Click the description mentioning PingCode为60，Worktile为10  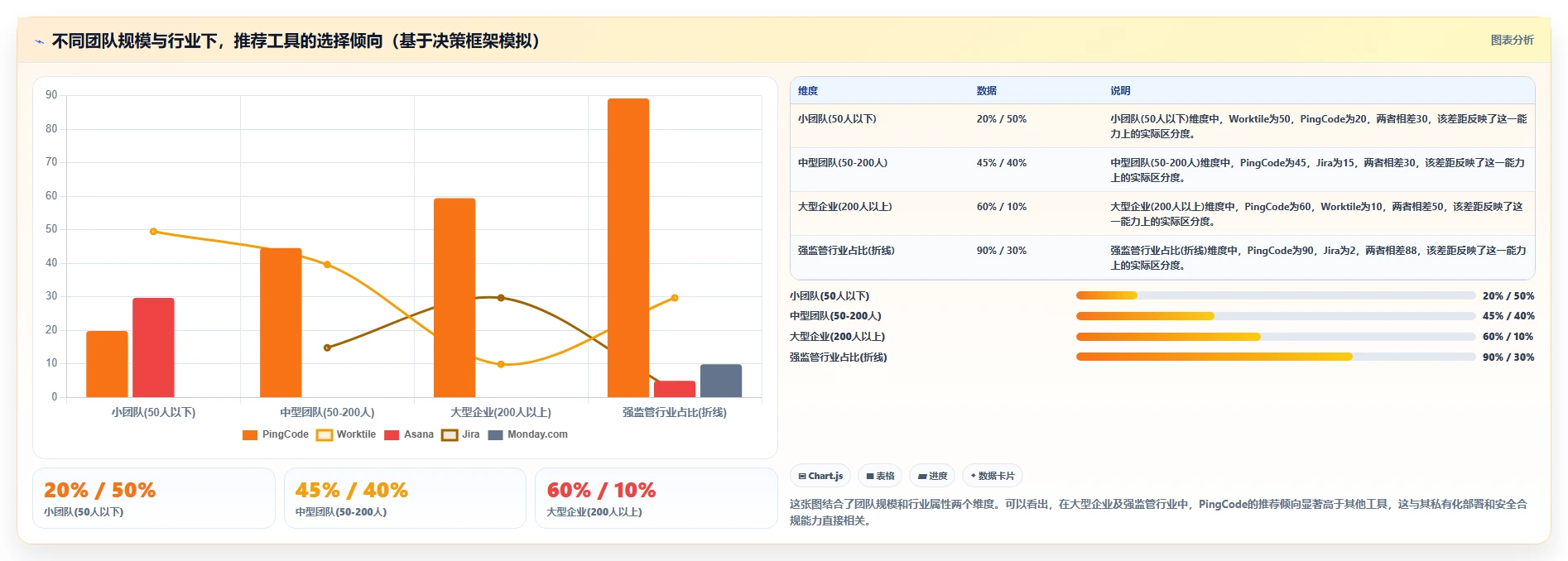coord(1316,214)
